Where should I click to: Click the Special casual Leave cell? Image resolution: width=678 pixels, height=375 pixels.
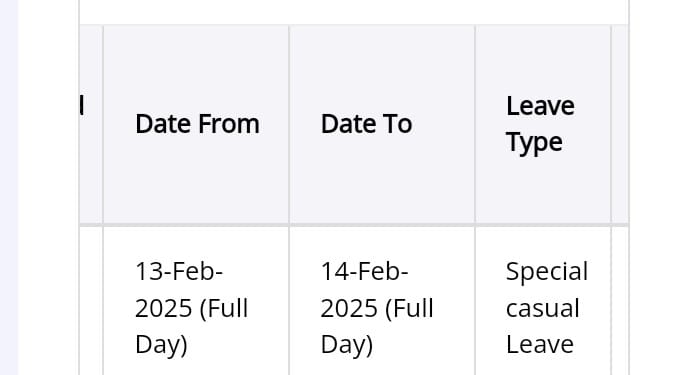click(x=543, y=301)
